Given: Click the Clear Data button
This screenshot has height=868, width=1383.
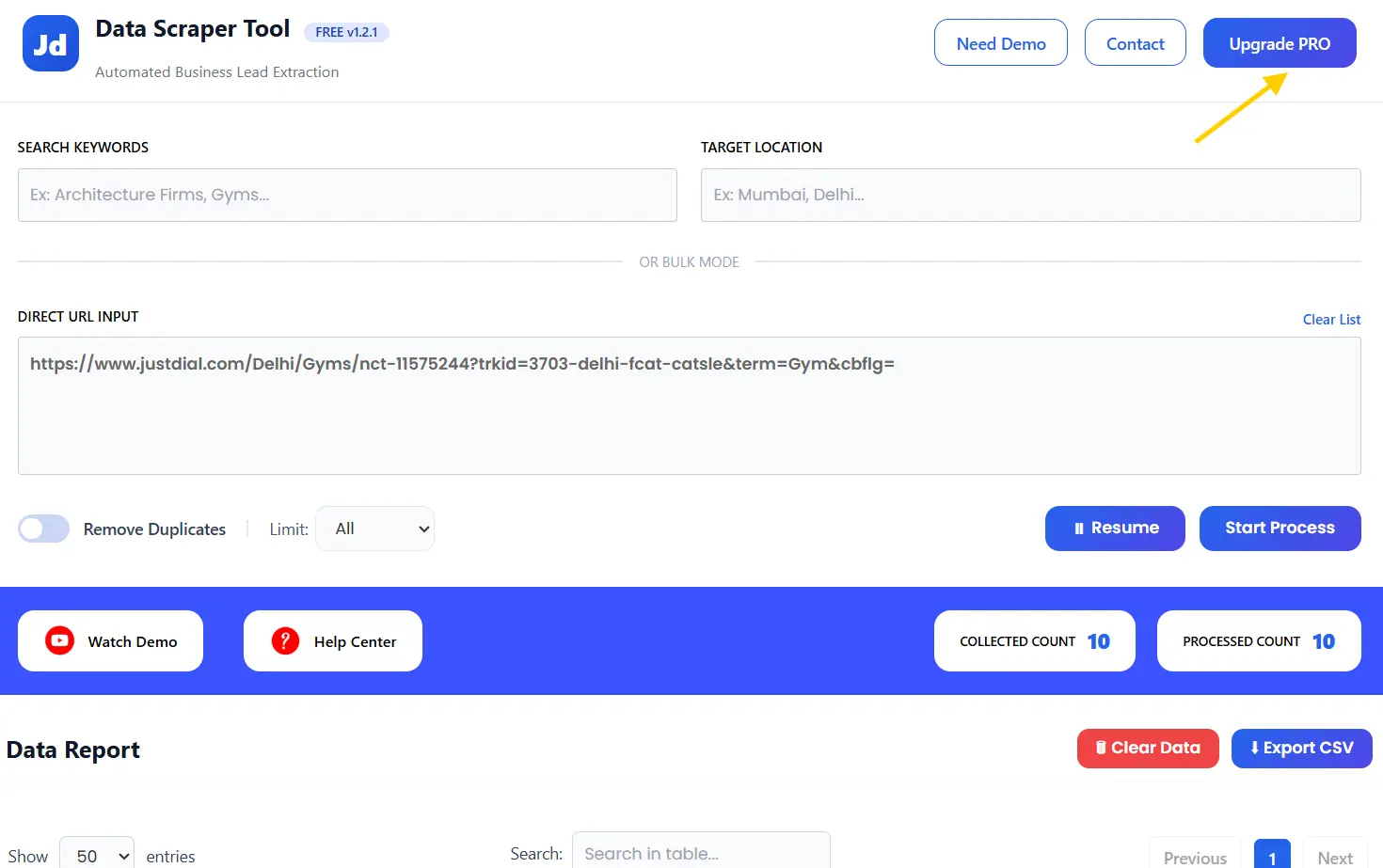Looking at the screenshot, I should tap(1148, 749).
